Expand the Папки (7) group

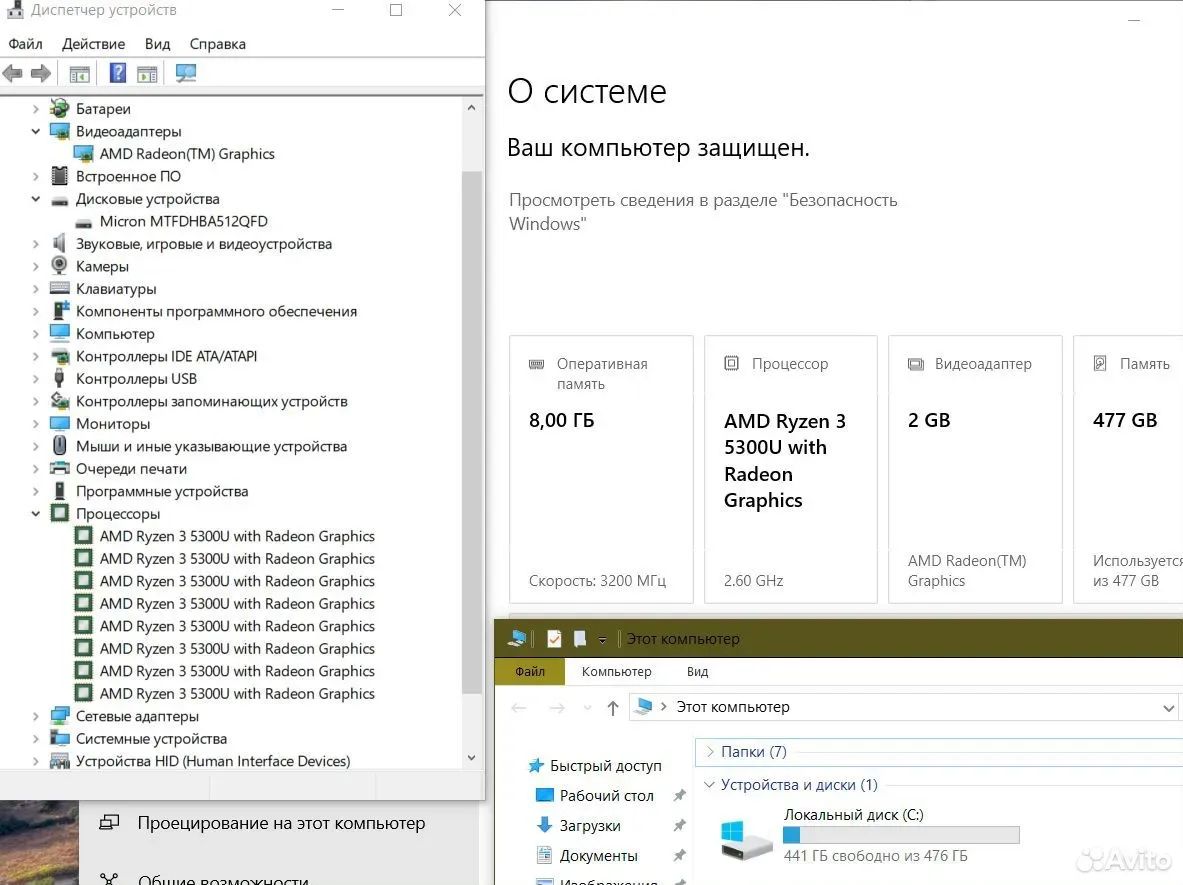710,751
